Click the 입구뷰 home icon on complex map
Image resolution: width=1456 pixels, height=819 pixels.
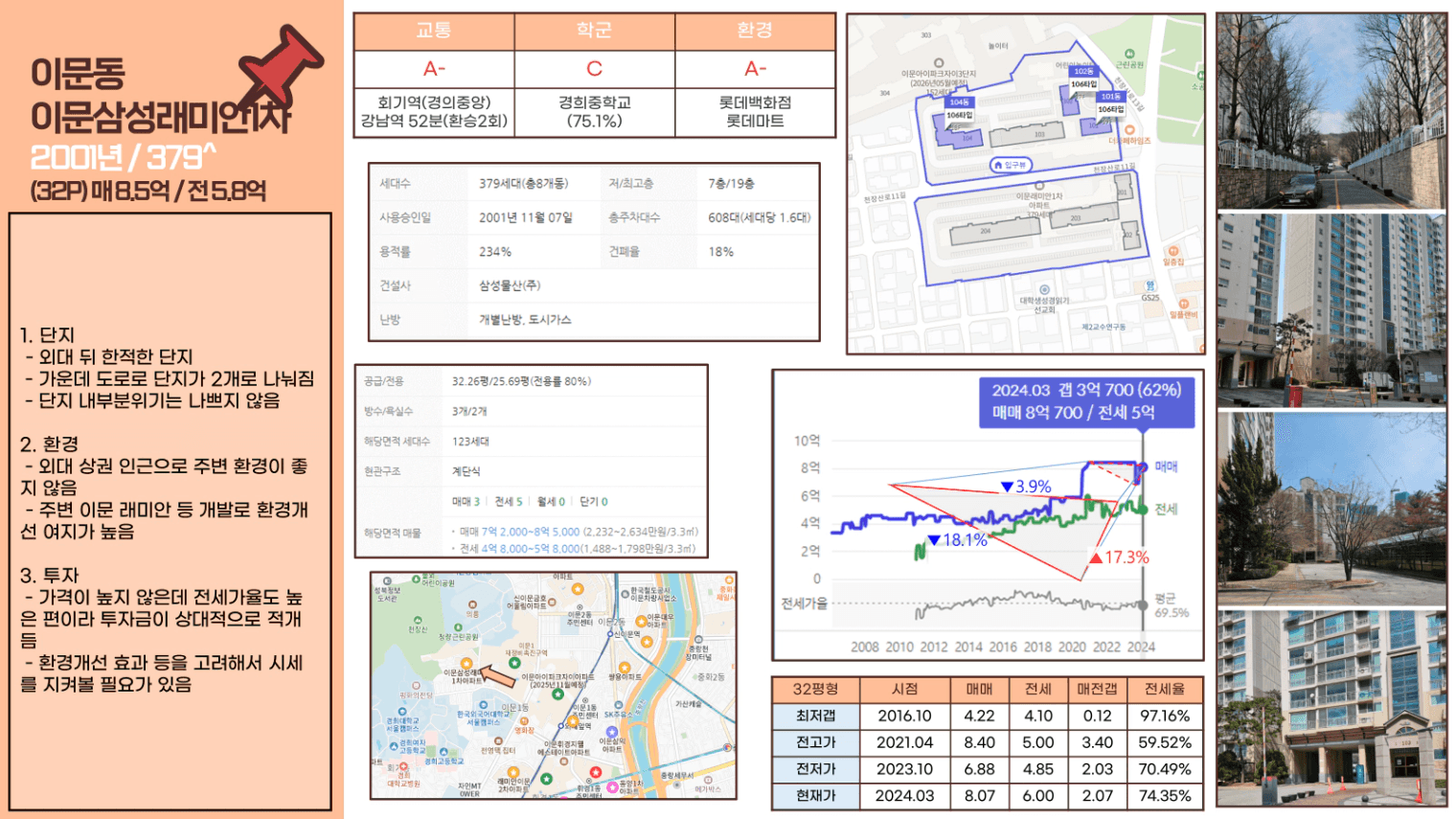pos(998,165)
